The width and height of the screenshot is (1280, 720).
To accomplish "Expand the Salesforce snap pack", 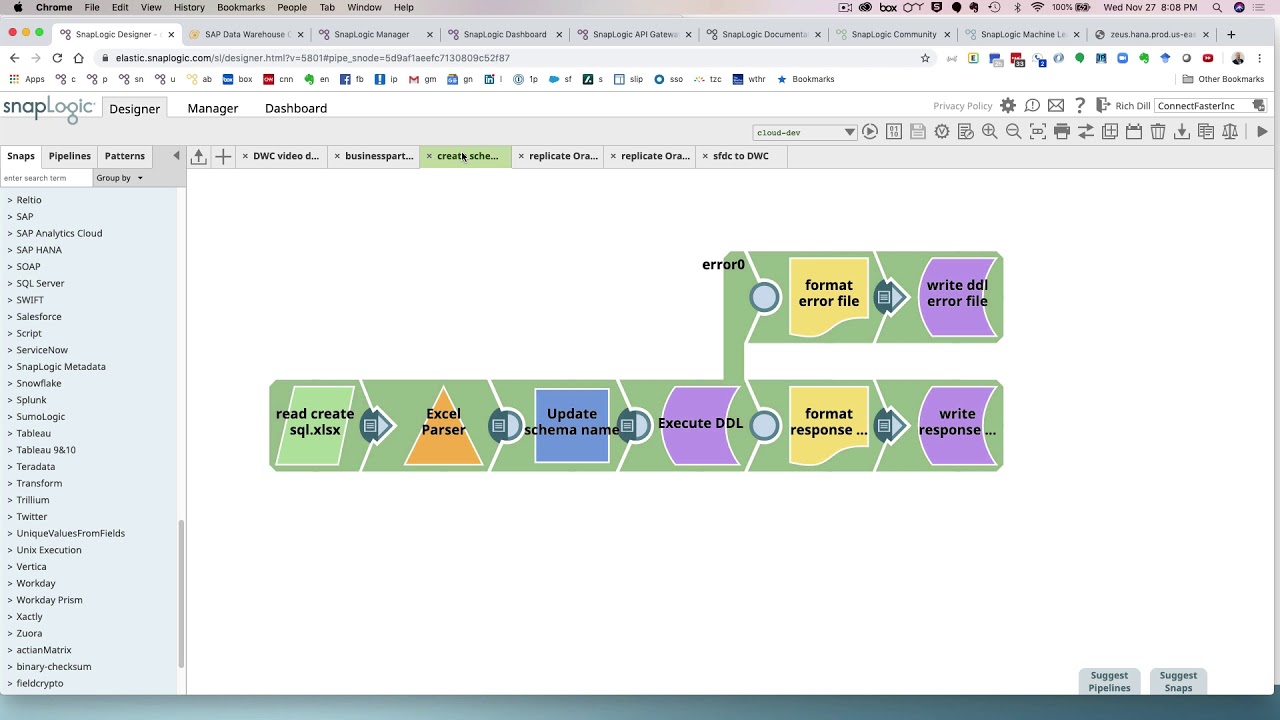I will point(38,316).
